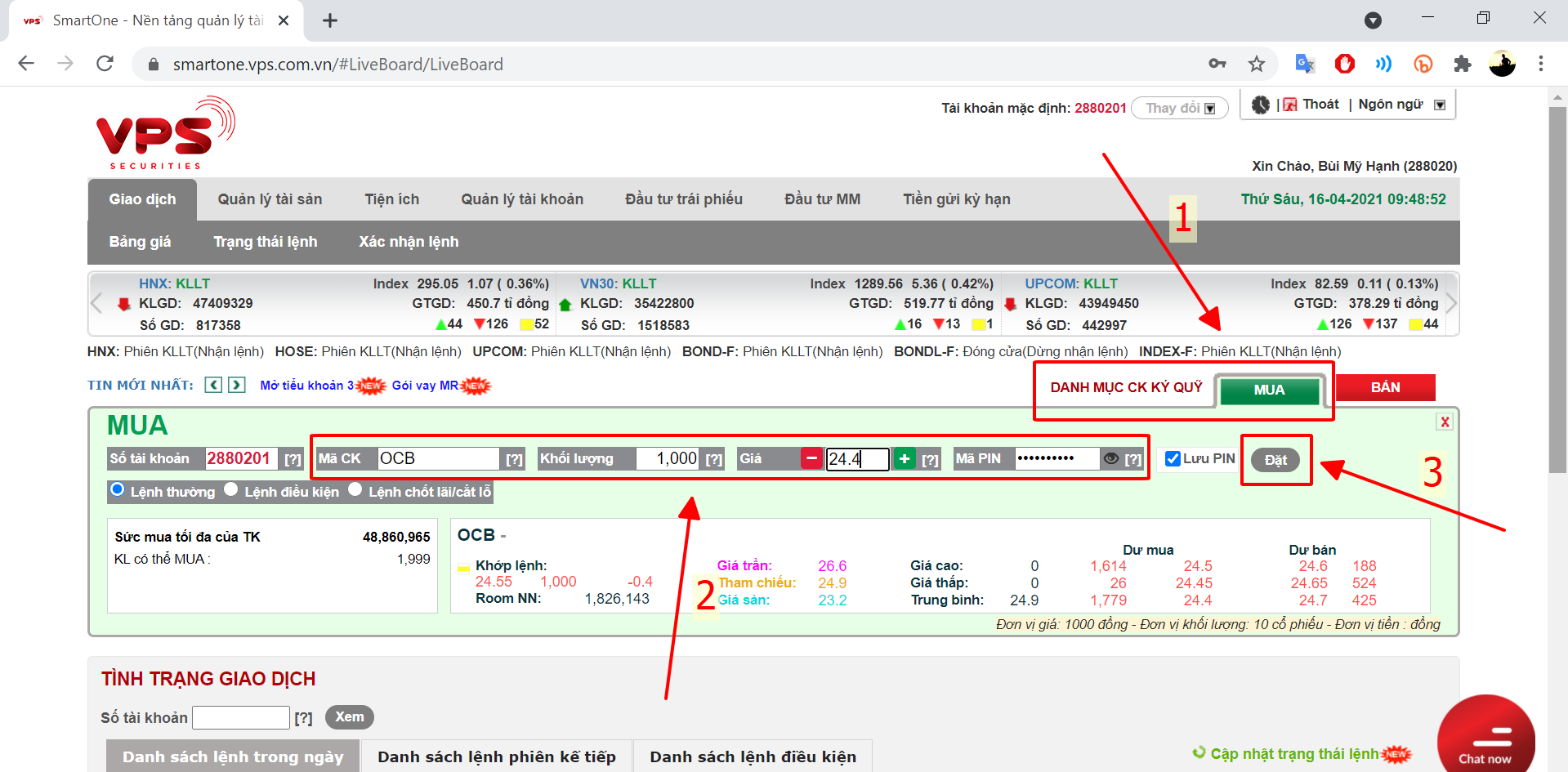Open the browser Extensions puzzle icon
This screenshot has height=772, width=1568.
[x=1463, y=64]
